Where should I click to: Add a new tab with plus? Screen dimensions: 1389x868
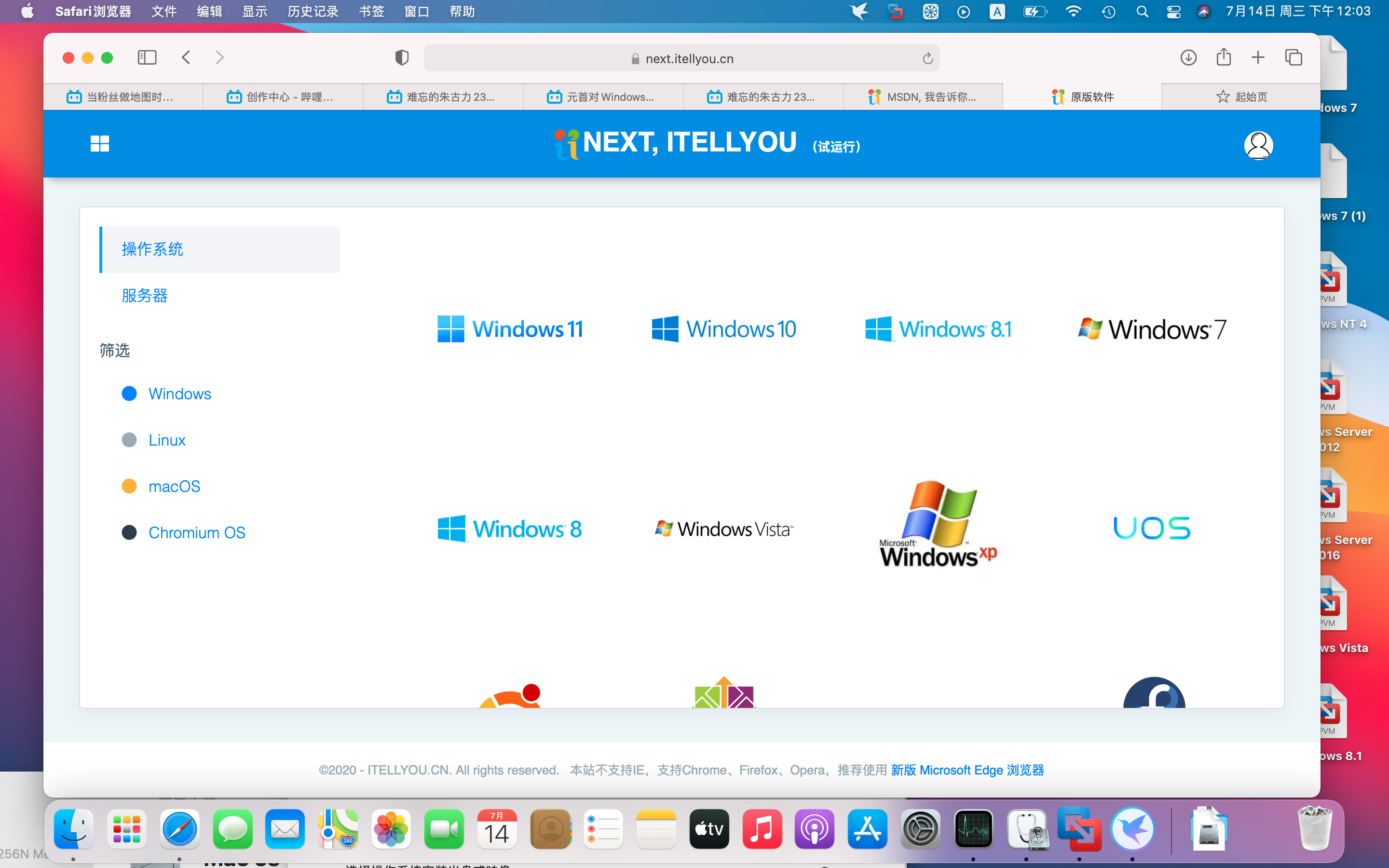click(x=1258, y=57)
